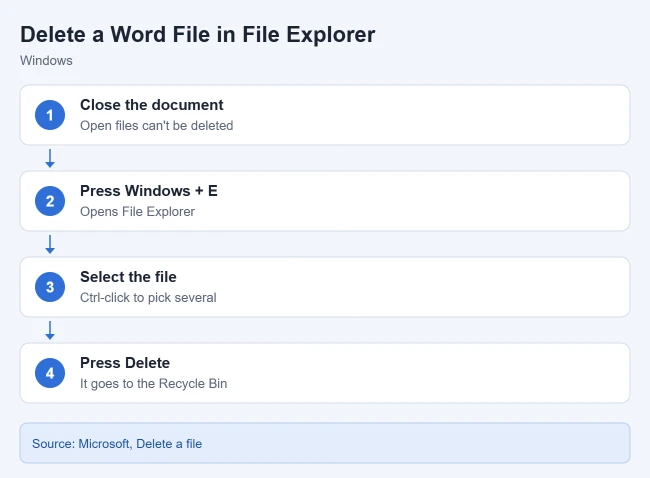Click the title "Delete a Word File in File Explorer"
650x478 pixels.
coord(198,34)
